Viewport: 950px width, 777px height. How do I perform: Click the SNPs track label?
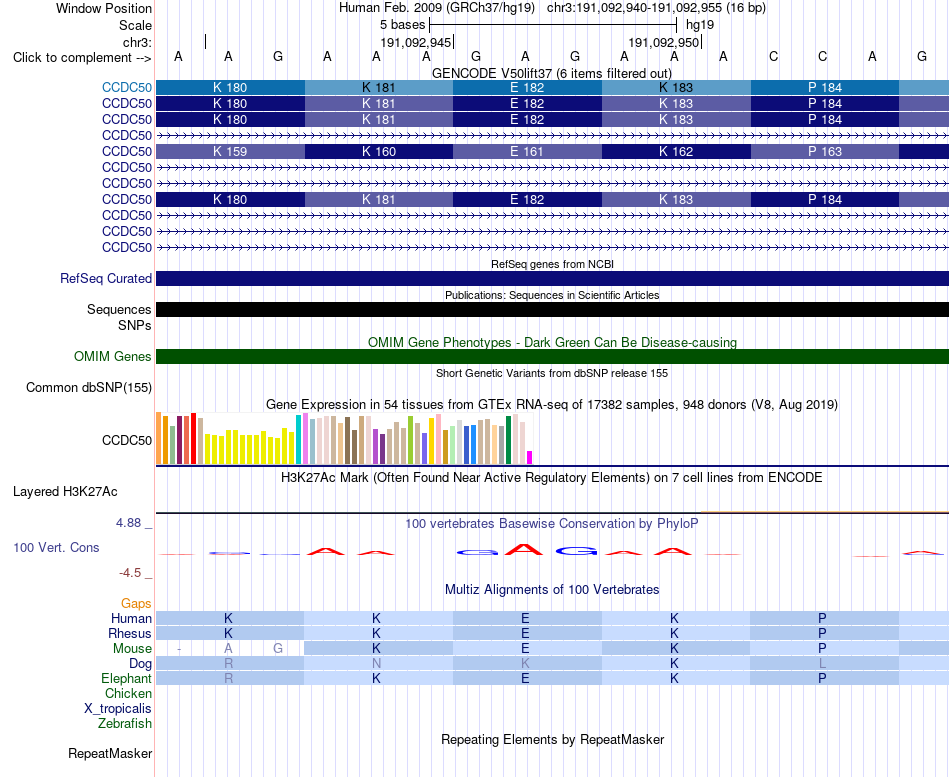point(135,325)
